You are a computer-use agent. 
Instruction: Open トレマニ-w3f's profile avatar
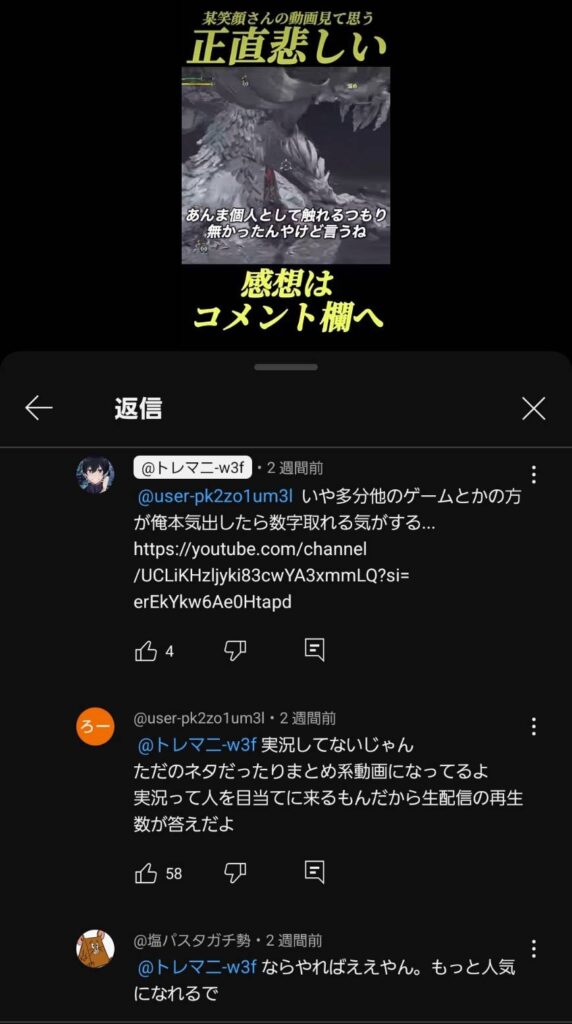click(95, 475)
